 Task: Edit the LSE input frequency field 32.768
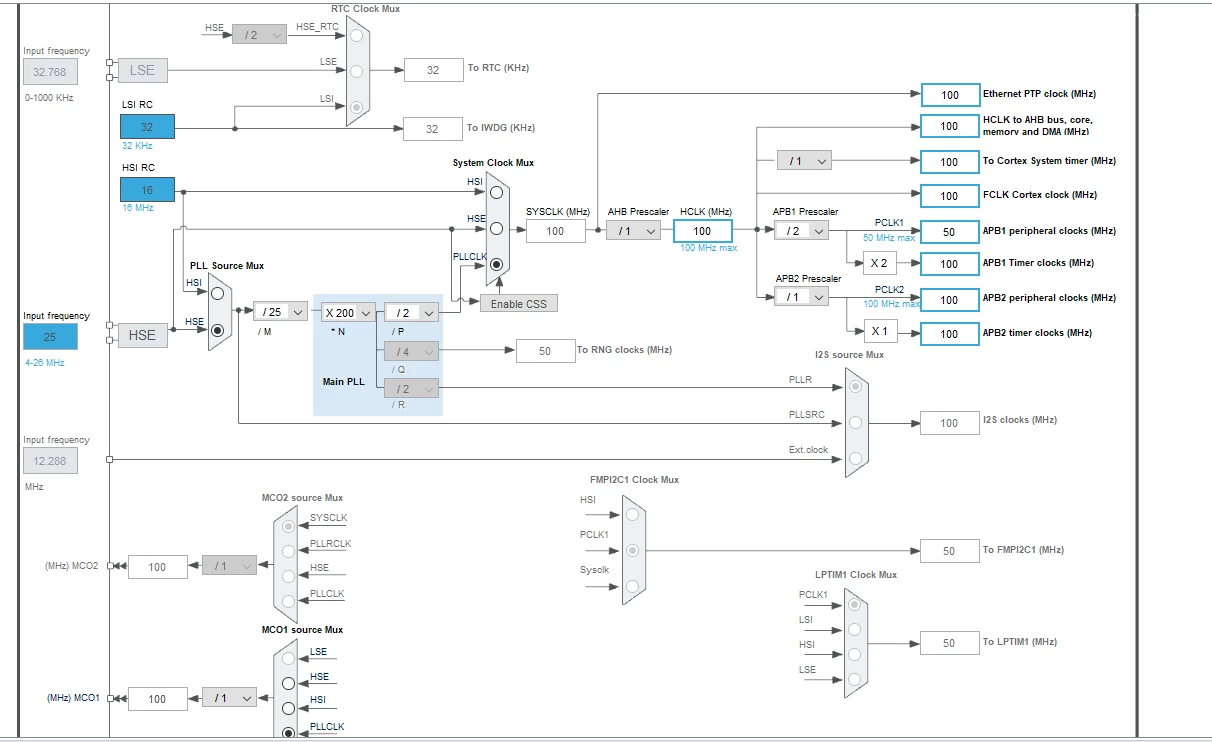click(x=50, y=72)
